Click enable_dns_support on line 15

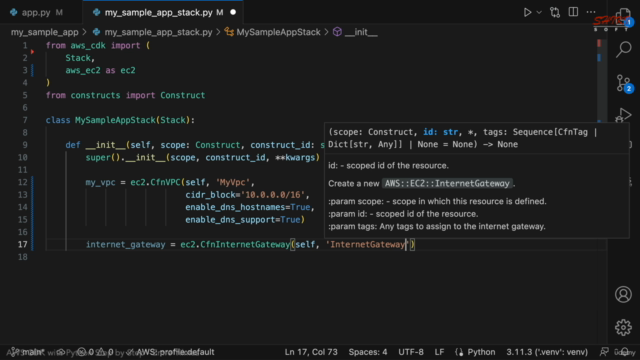[230, 220]
